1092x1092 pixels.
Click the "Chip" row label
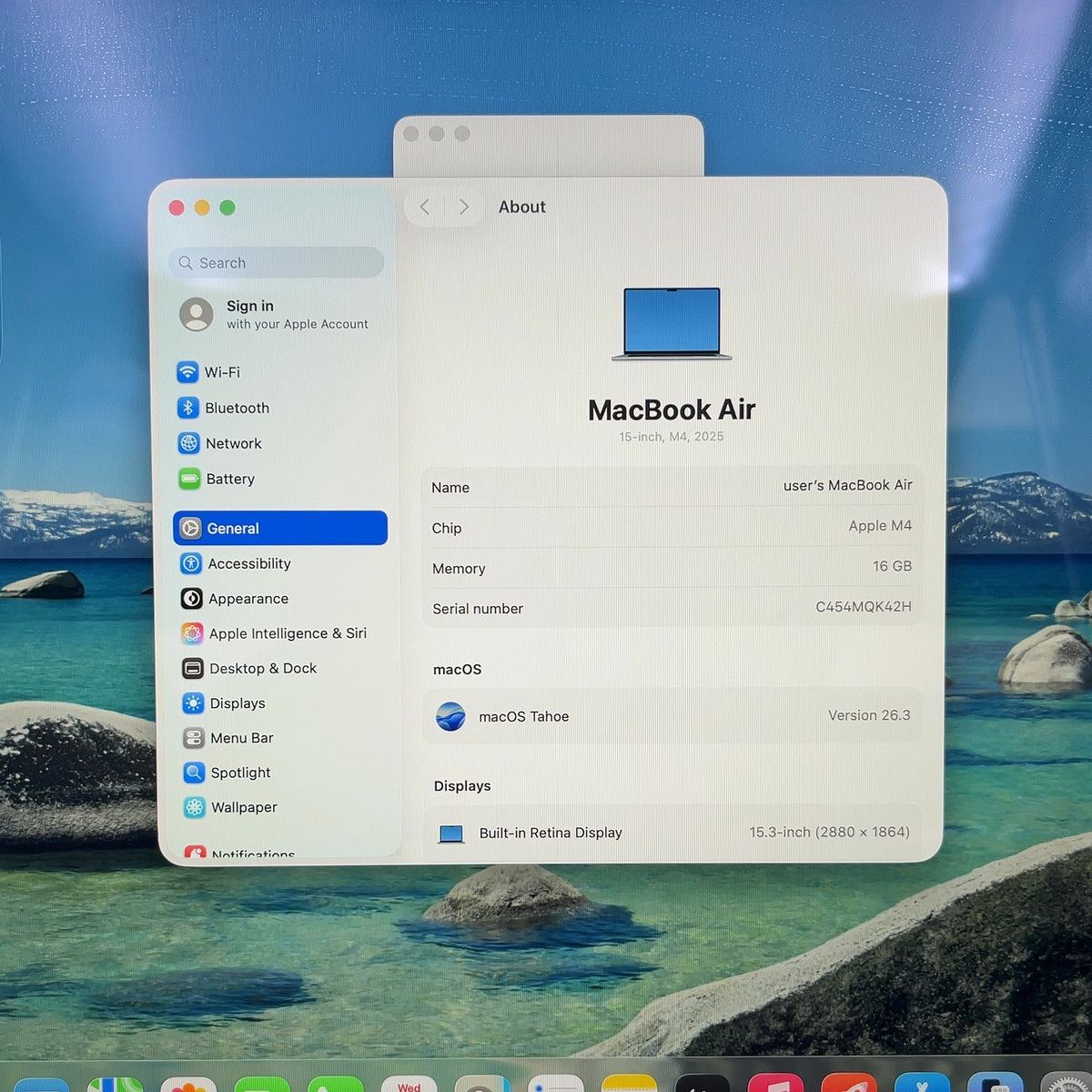[x=447, y=529]
